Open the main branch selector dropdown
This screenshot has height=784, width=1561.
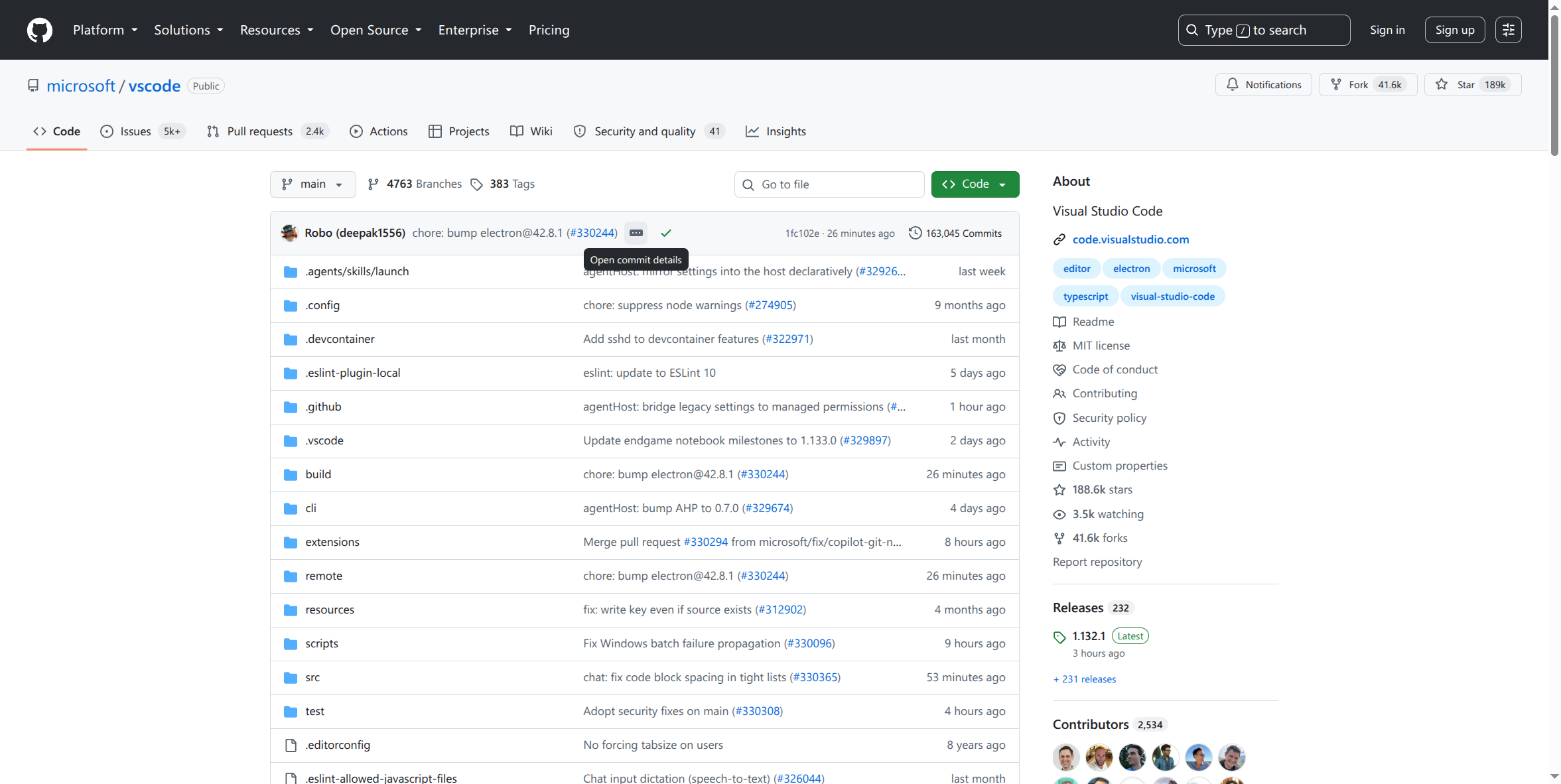[312, 184]
